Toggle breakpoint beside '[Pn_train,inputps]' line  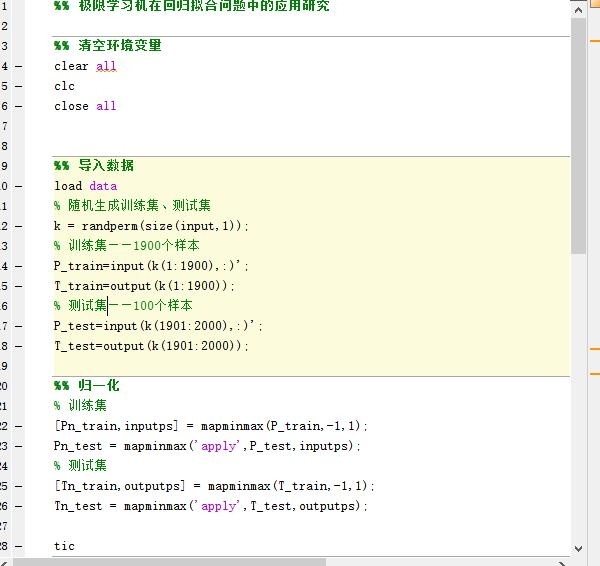pos(18,426)
